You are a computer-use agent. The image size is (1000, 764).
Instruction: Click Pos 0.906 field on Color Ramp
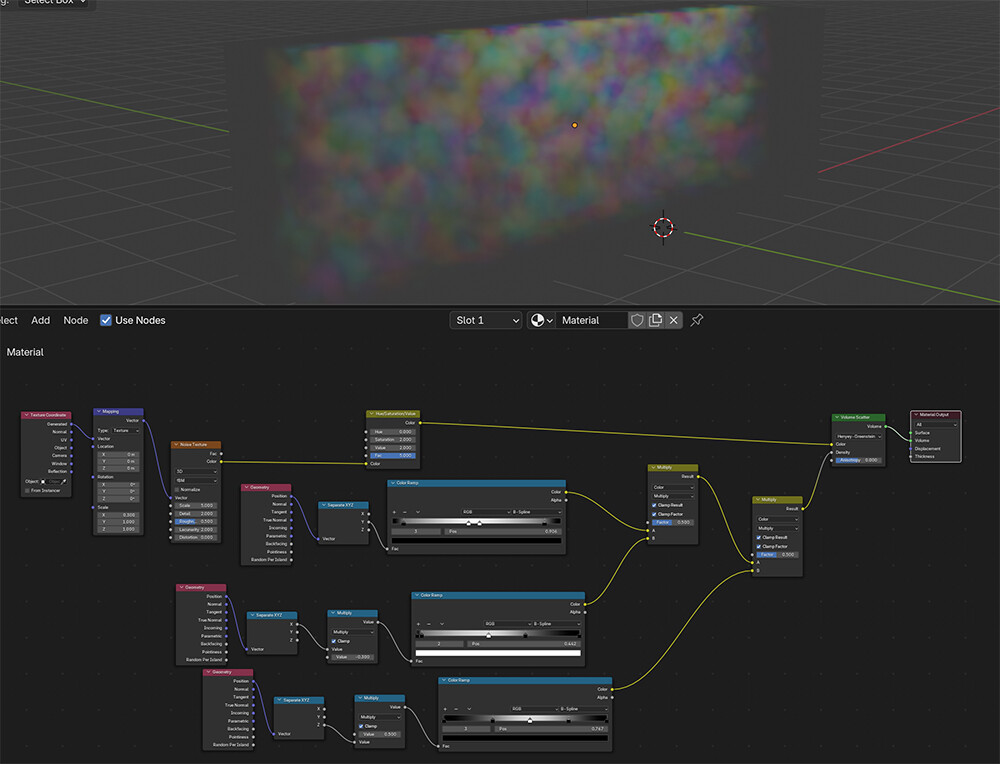tap(503, 531)
